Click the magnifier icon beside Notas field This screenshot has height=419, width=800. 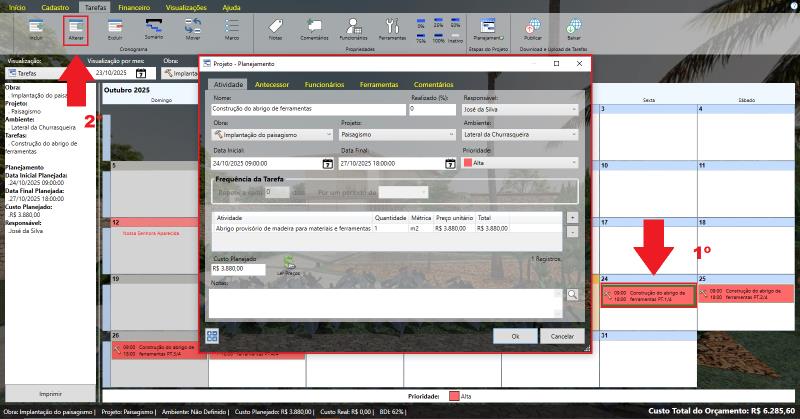[572, 294]
